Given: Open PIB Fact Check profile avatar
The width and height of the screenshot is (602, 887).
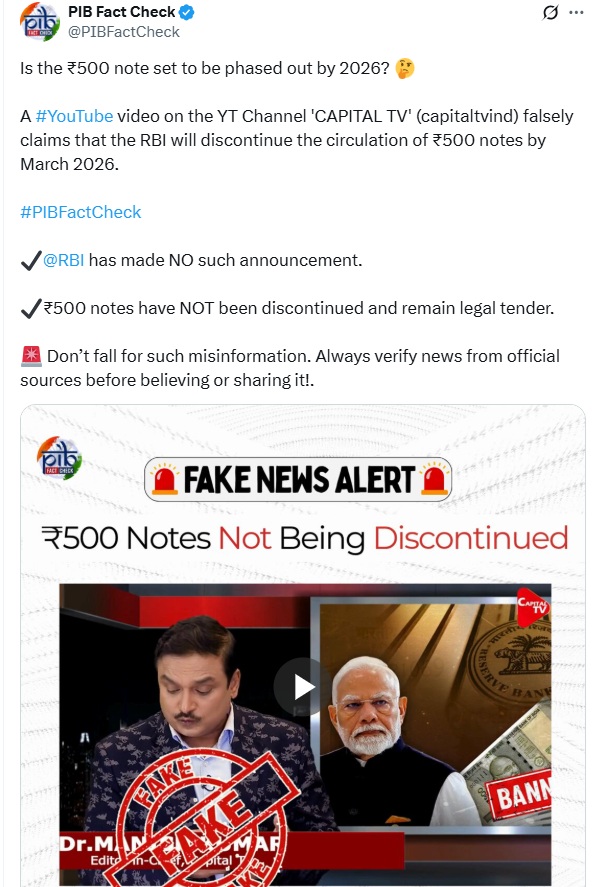Looking at the screenshot, I should point(40,22).
